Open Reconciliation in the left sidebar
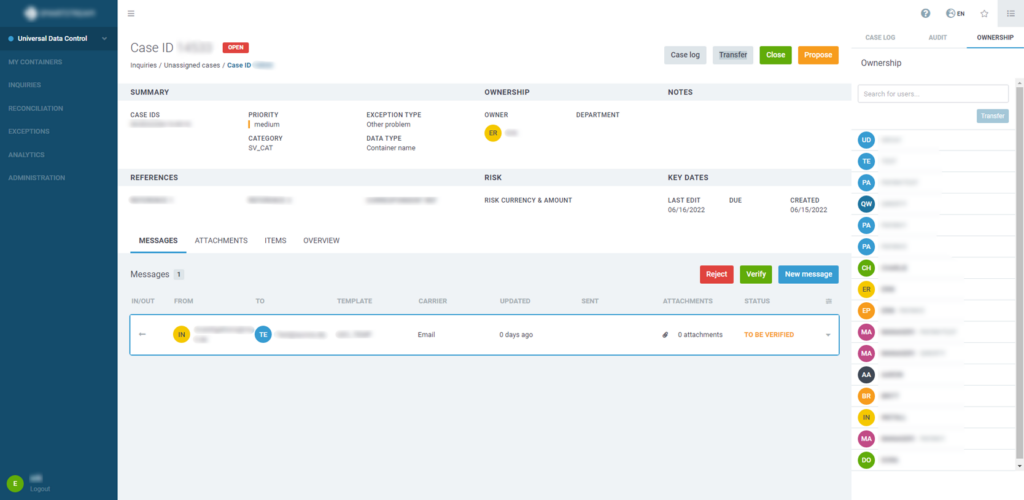Viewport: 1024px width, 500px height. click(x=36, y=108)
